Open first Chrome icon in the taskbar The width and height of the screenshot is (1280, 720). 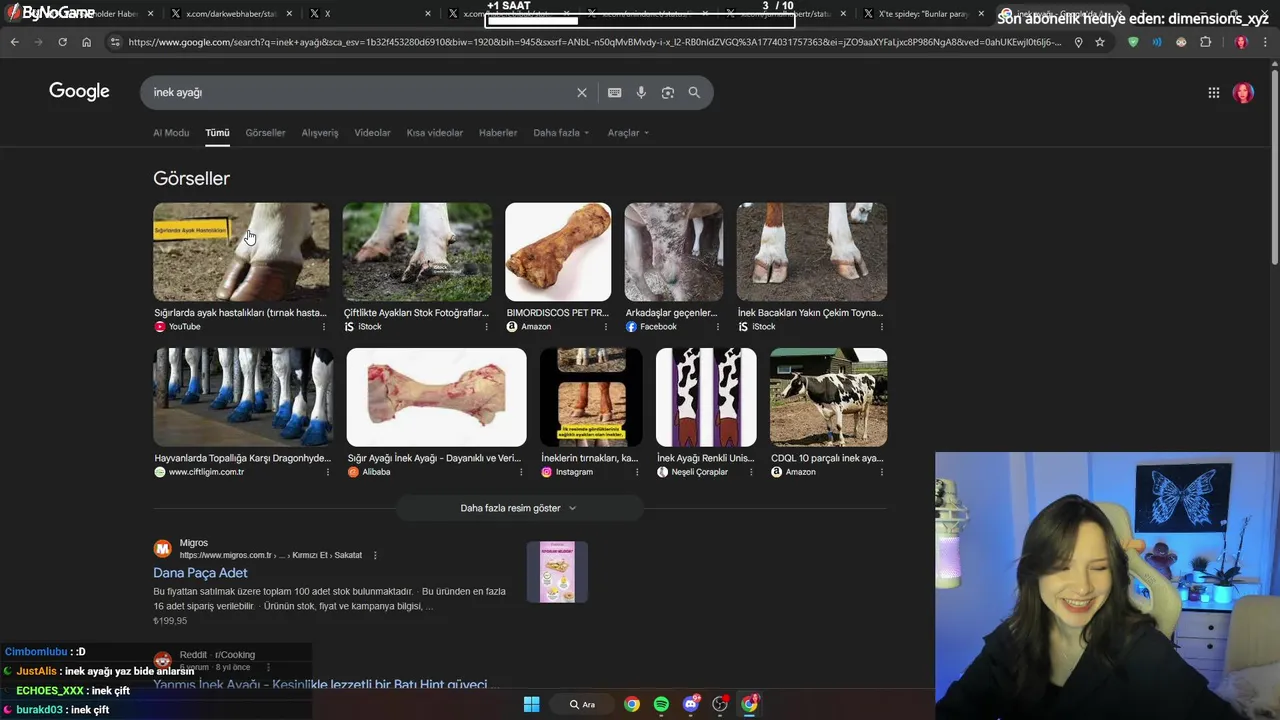(632, 704)
